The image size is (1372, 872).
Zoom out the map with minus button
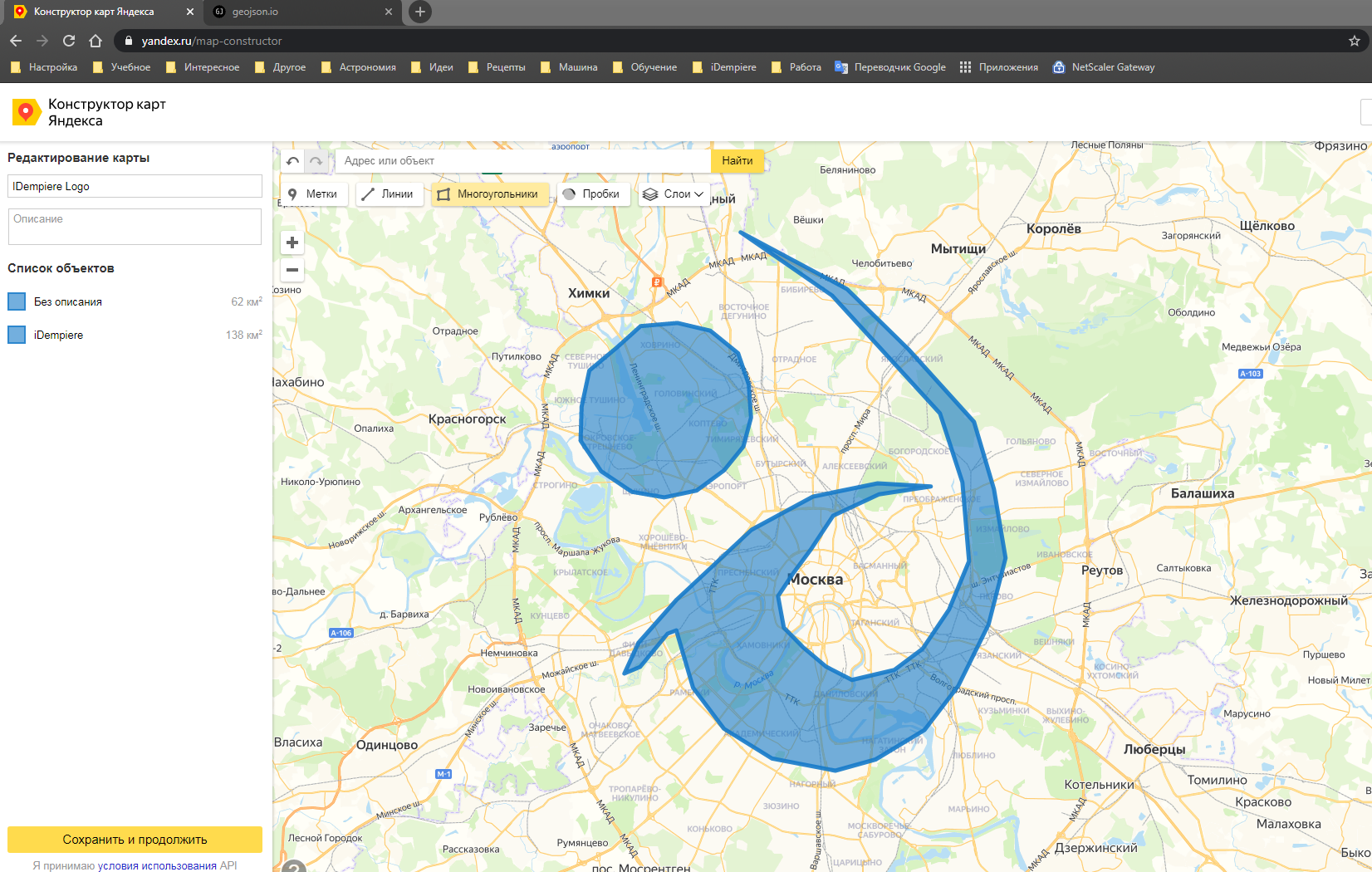(292, 270)
